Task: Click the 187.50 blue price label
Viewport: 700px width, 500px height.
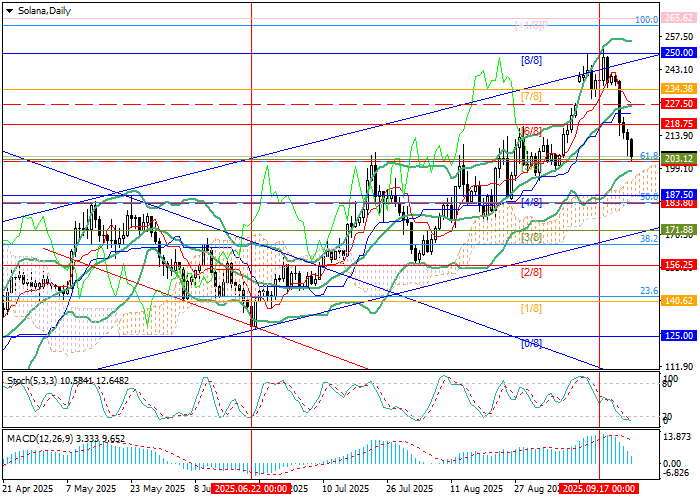Action: [678, 194]
